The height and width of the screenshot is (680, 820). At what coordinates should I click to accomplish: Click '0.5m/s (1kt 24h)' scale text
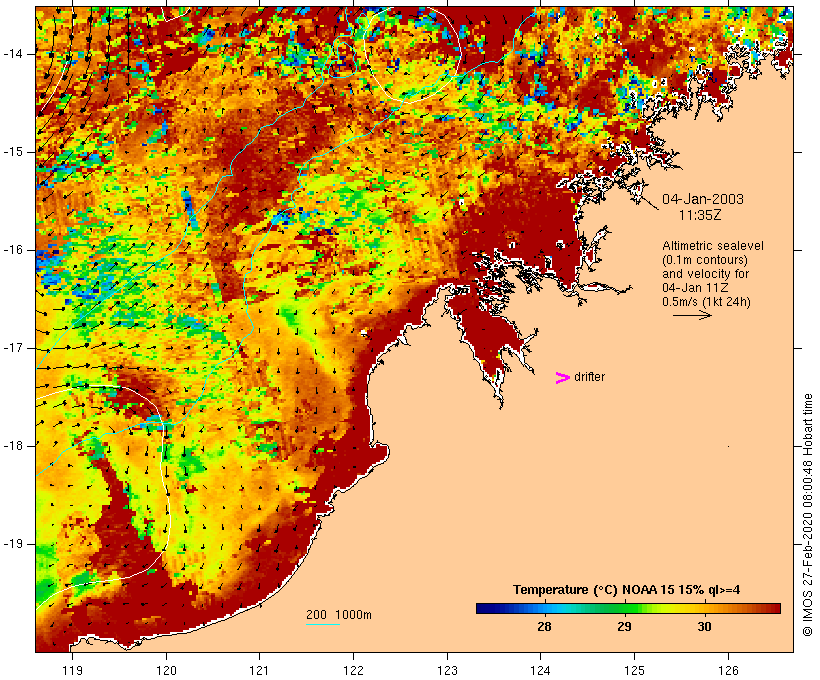[706, 302]
